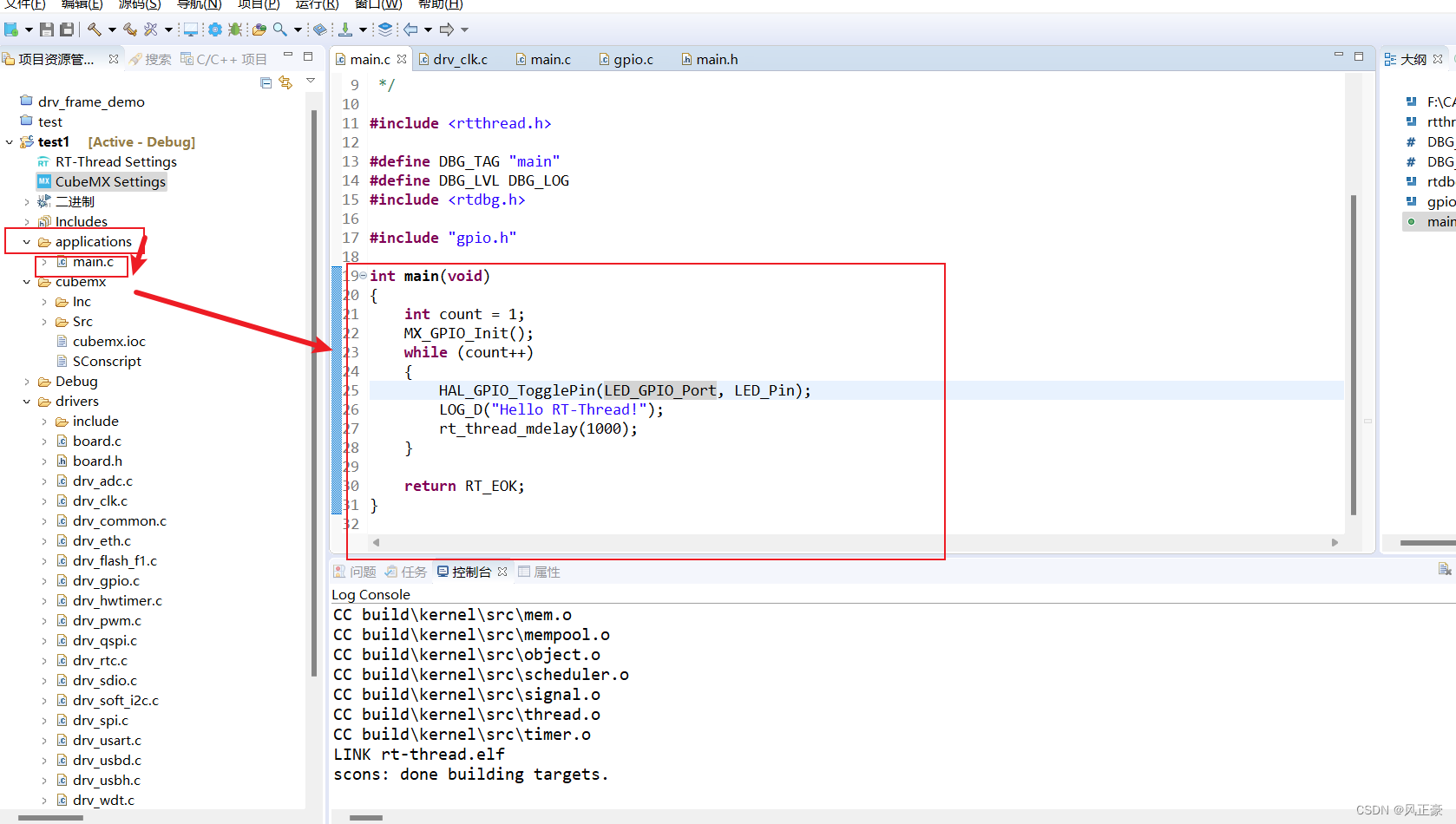Open the back navigation history dropdown
The image size is (1456, 824).
pyautogui.click(x=428, y=30)
